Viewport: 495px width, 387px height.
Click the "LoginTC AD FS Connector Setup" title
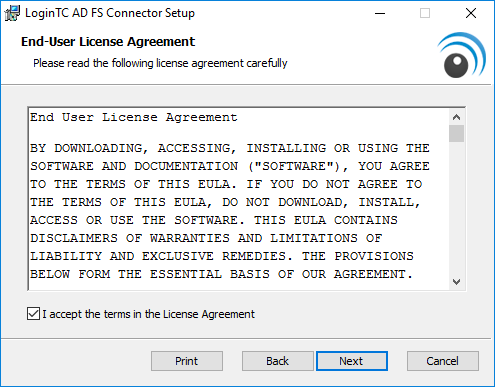(110, 13)
